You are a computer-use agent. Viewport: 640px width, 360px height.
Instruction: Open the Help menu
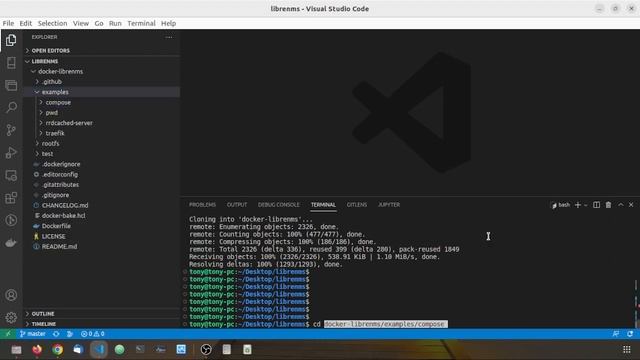click(168, 23)
